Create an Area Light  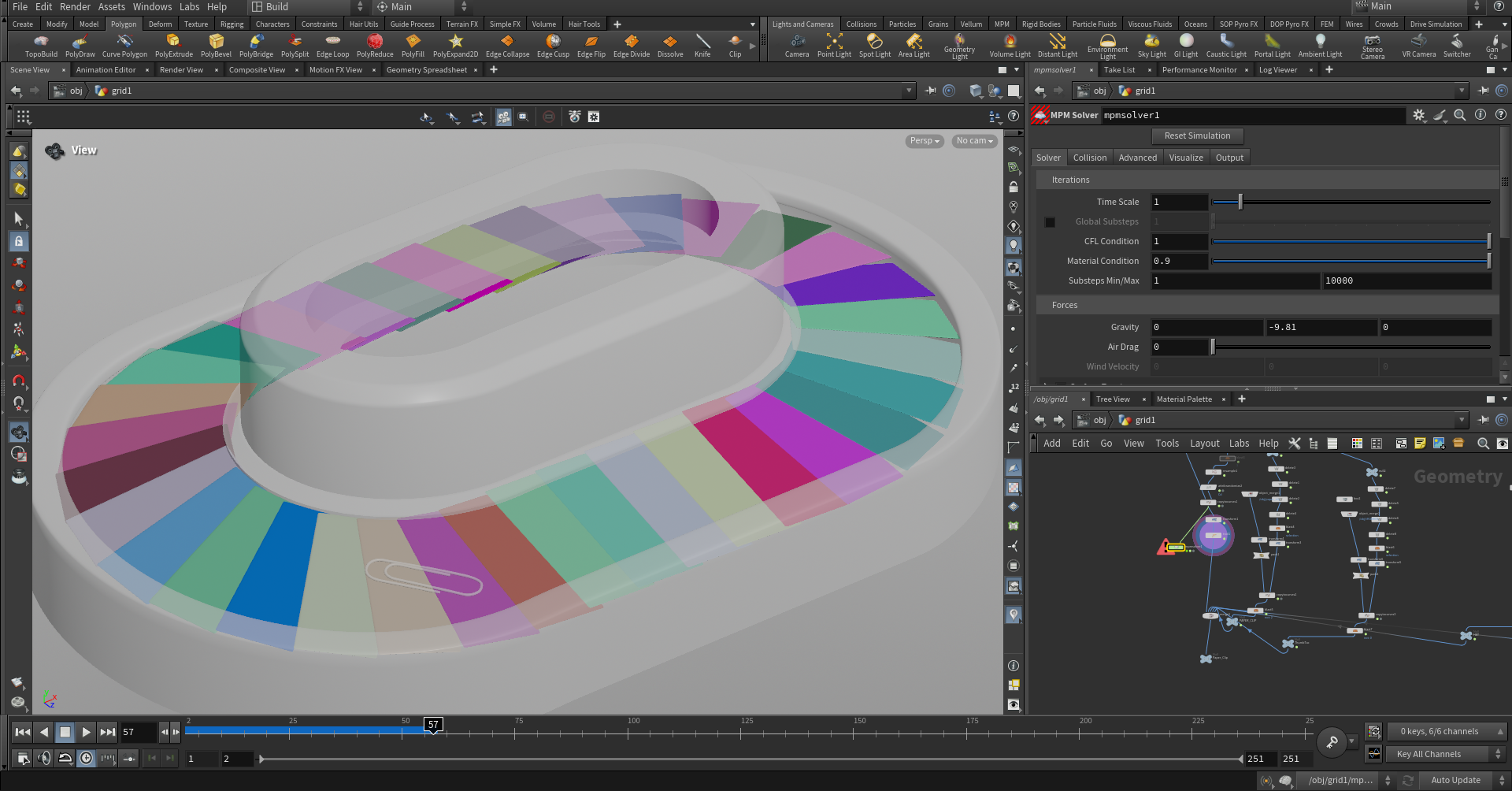point(914,46)
